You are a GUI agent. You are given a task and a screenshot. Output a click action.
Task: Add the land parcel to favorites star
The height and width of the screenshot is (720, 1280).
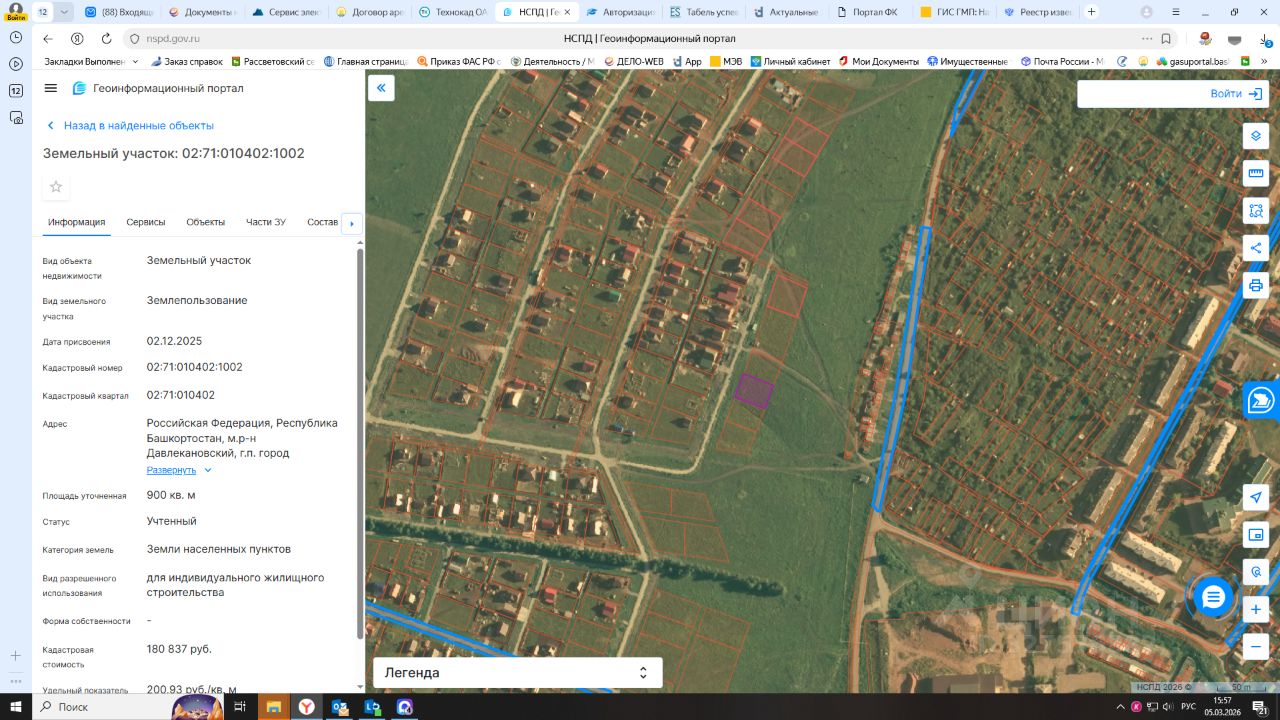pos(56,187)
